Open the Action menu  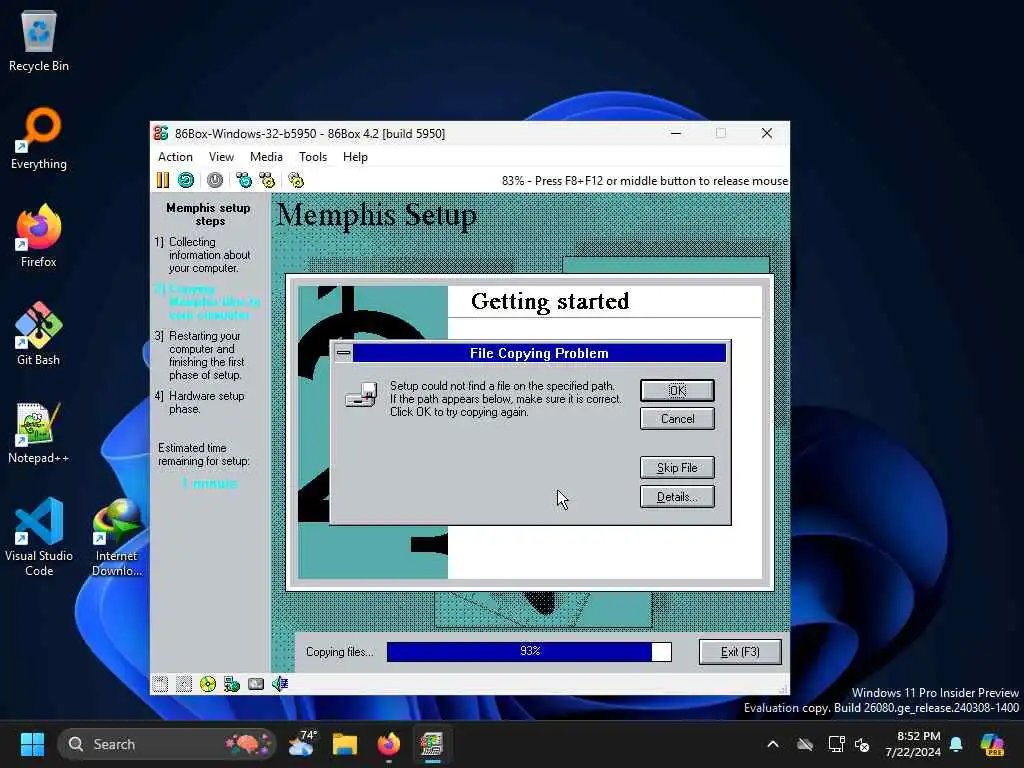point(175,157)
